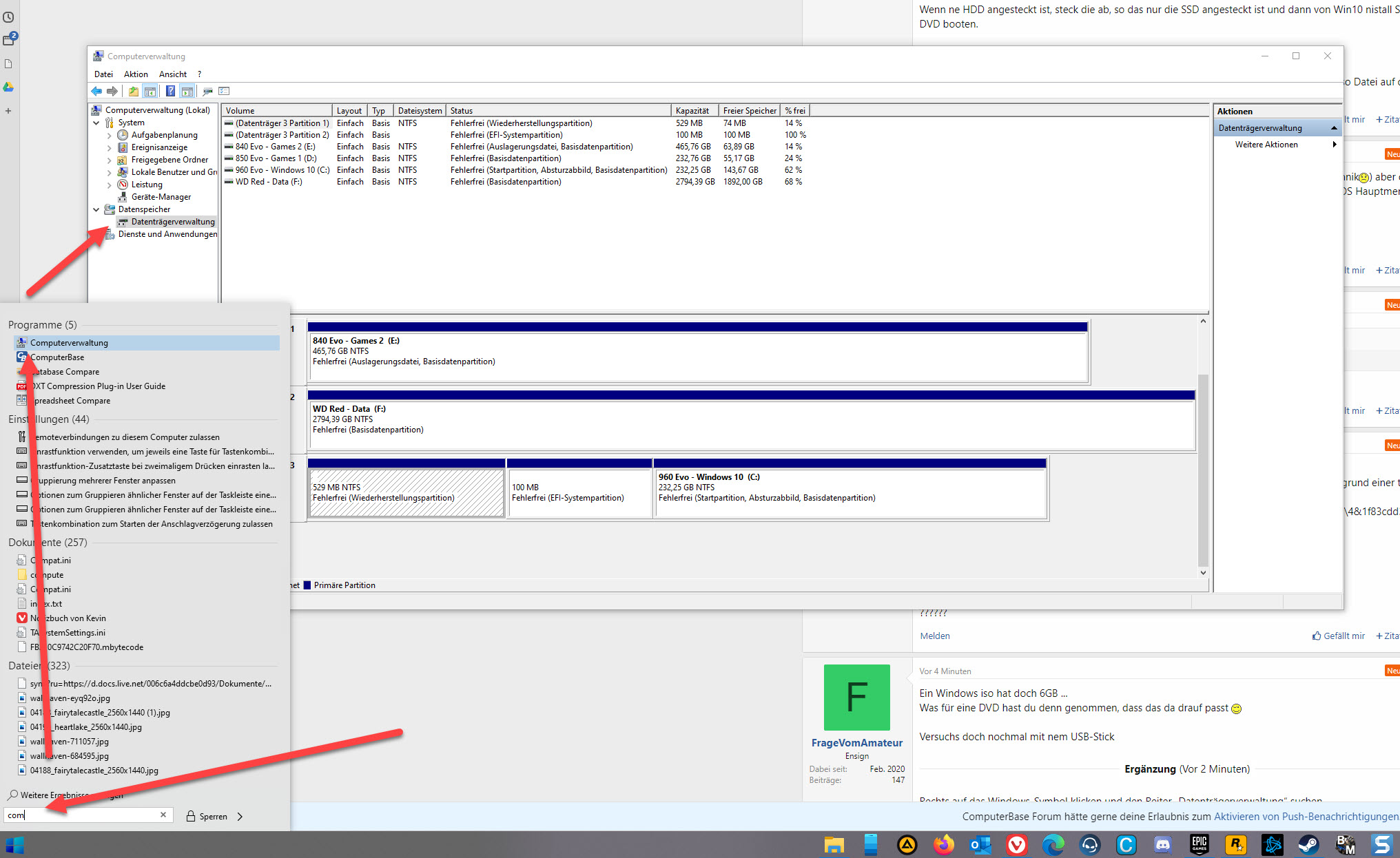Screen dimensions: 1400x858
Task: Open Discord from the taskbar
Action: pos(1163,844)
